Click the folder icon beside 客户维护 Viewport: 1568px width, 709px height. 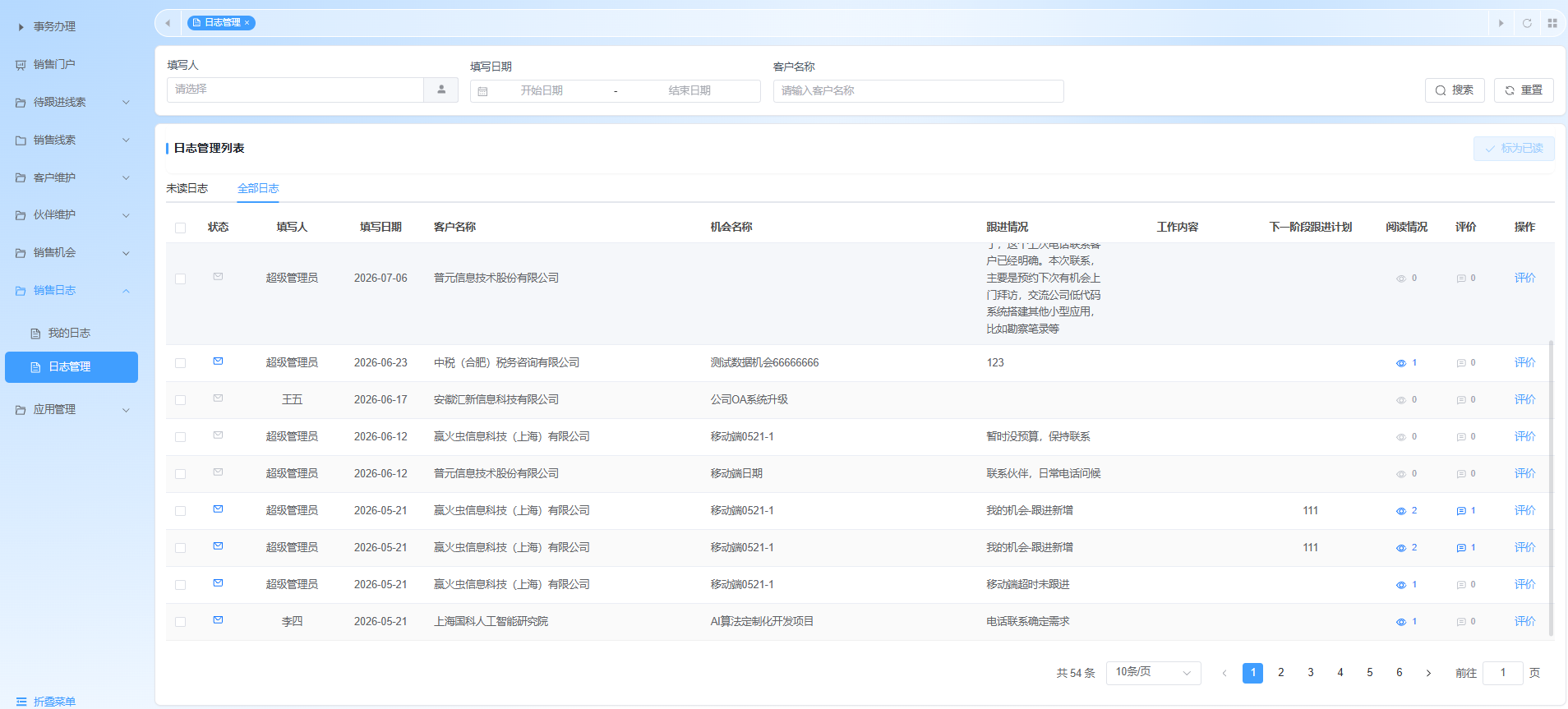[21, 177]
